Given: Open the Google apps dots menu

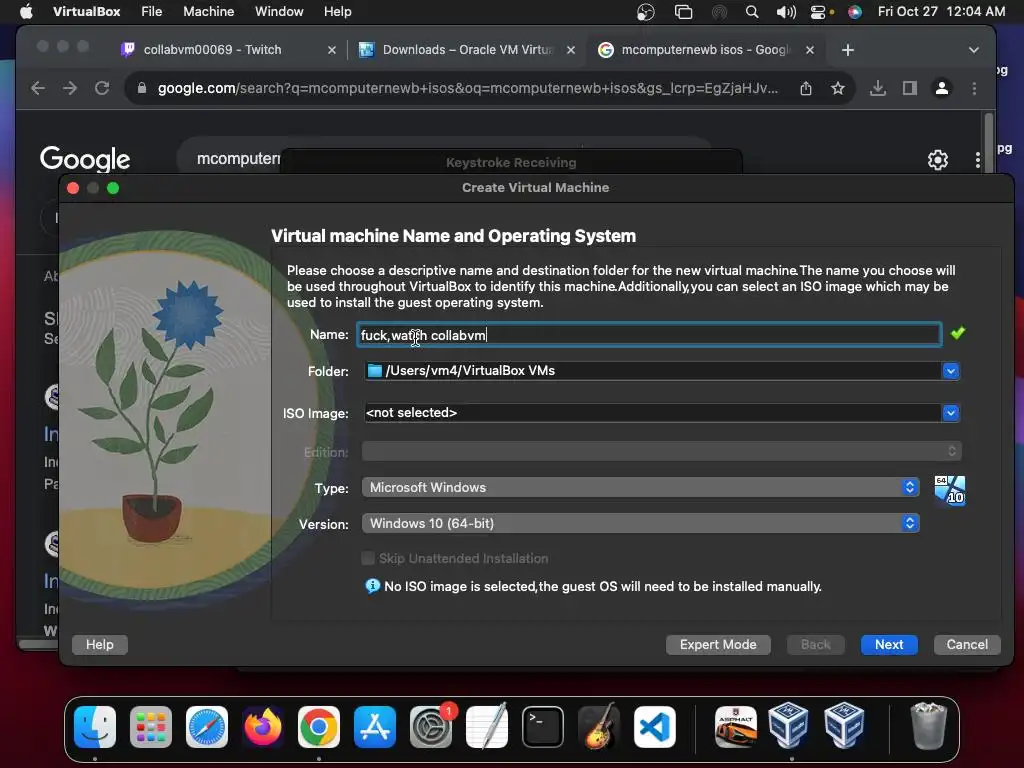Looking at the screenshot, I should click(978, 160).
